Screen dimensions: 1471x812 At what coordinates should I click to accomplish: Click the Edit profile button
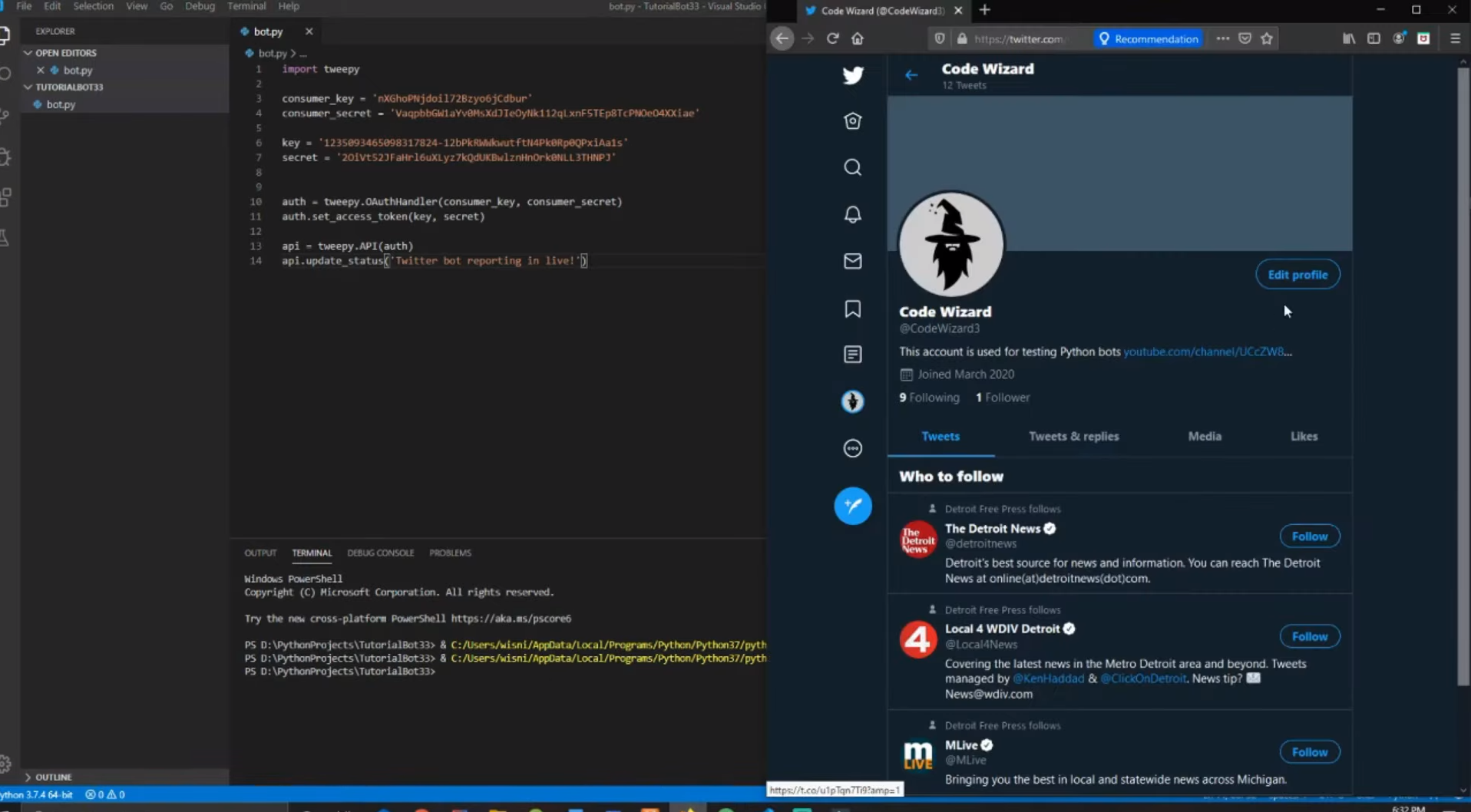[1297, 275]
